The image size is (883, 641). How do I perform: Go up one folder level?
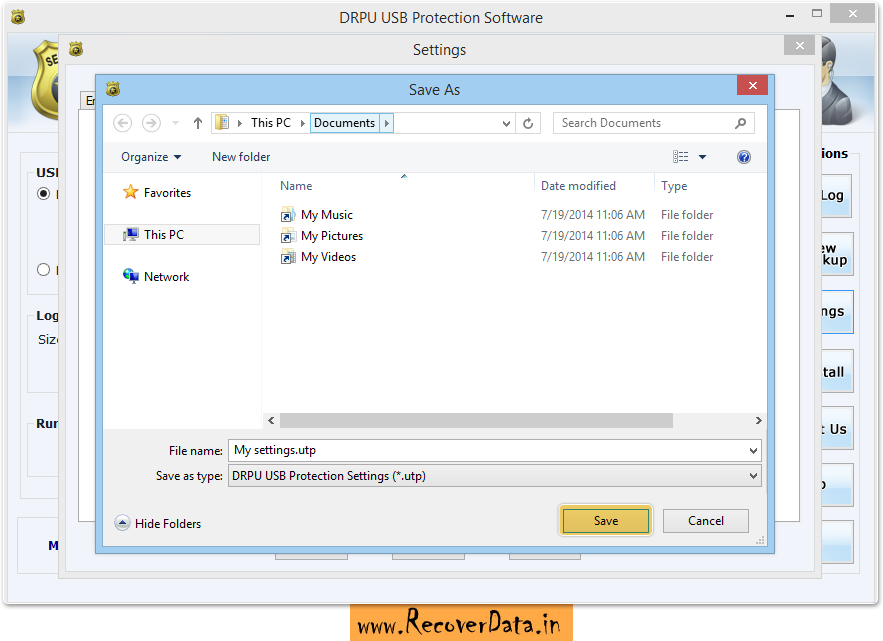[x=198, y=123]
